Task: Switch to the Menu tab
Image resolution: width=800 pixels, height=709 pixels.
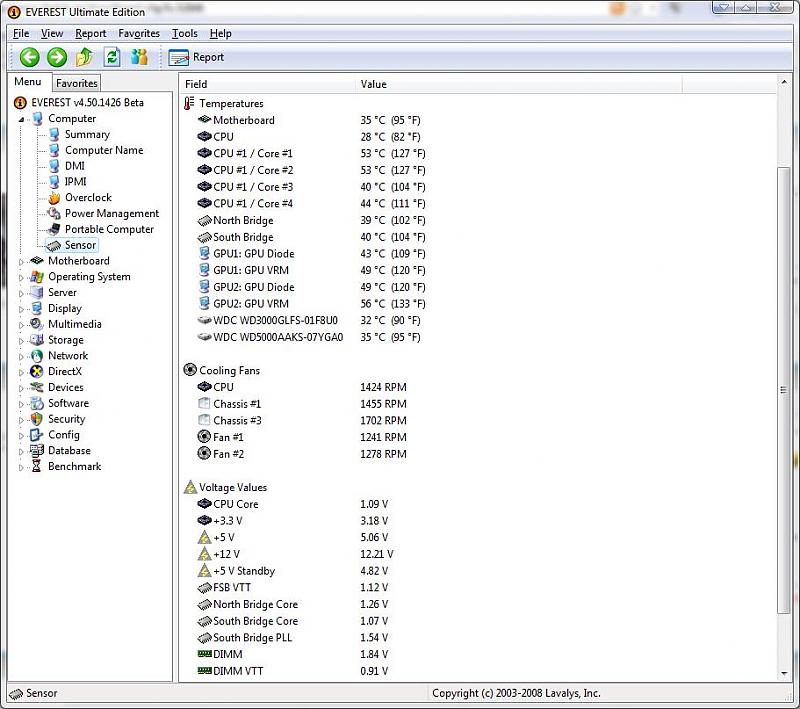Action: click(x=28, y=82)
